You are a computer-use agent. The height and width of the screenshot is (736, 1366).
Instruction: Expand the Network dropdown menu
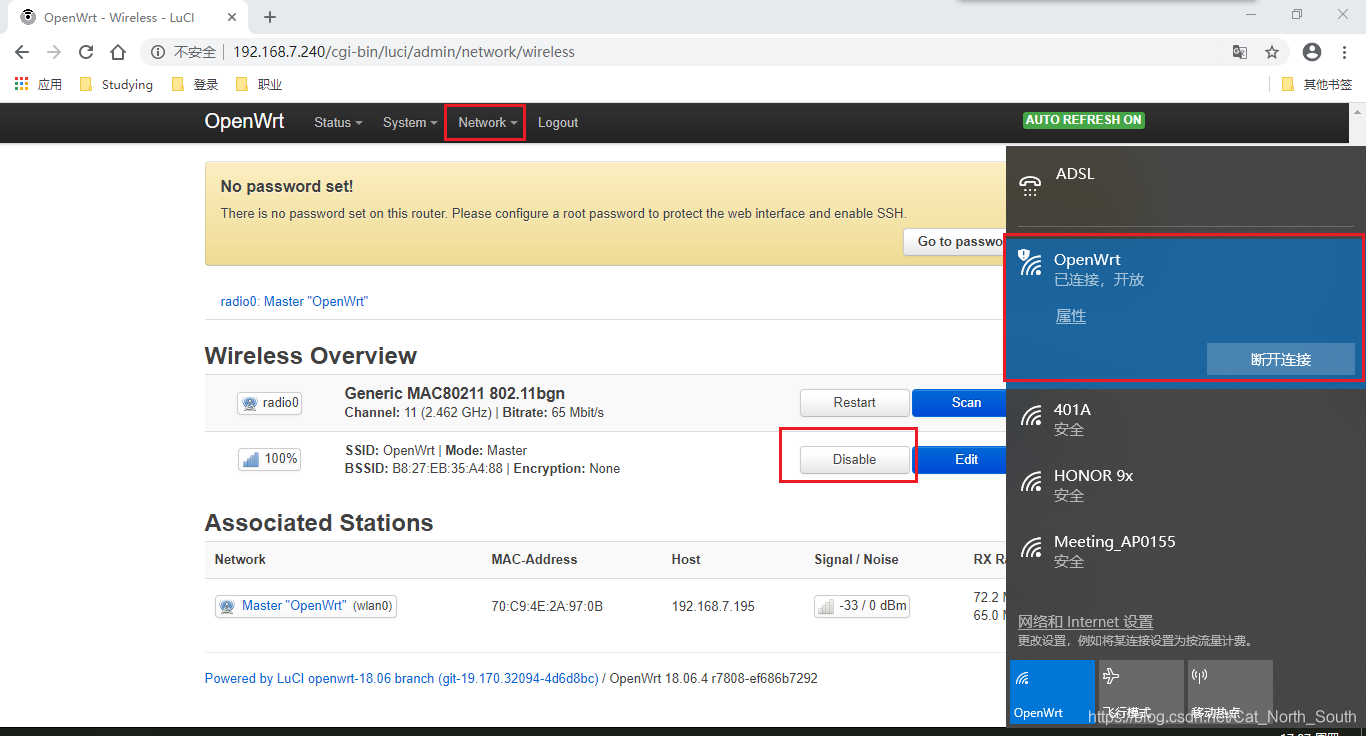(488, 122)
